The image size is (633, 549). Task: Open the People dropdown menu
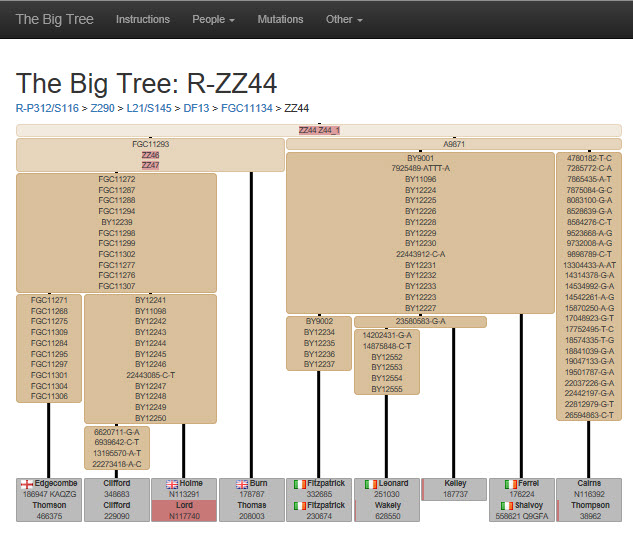coord(213,19)
